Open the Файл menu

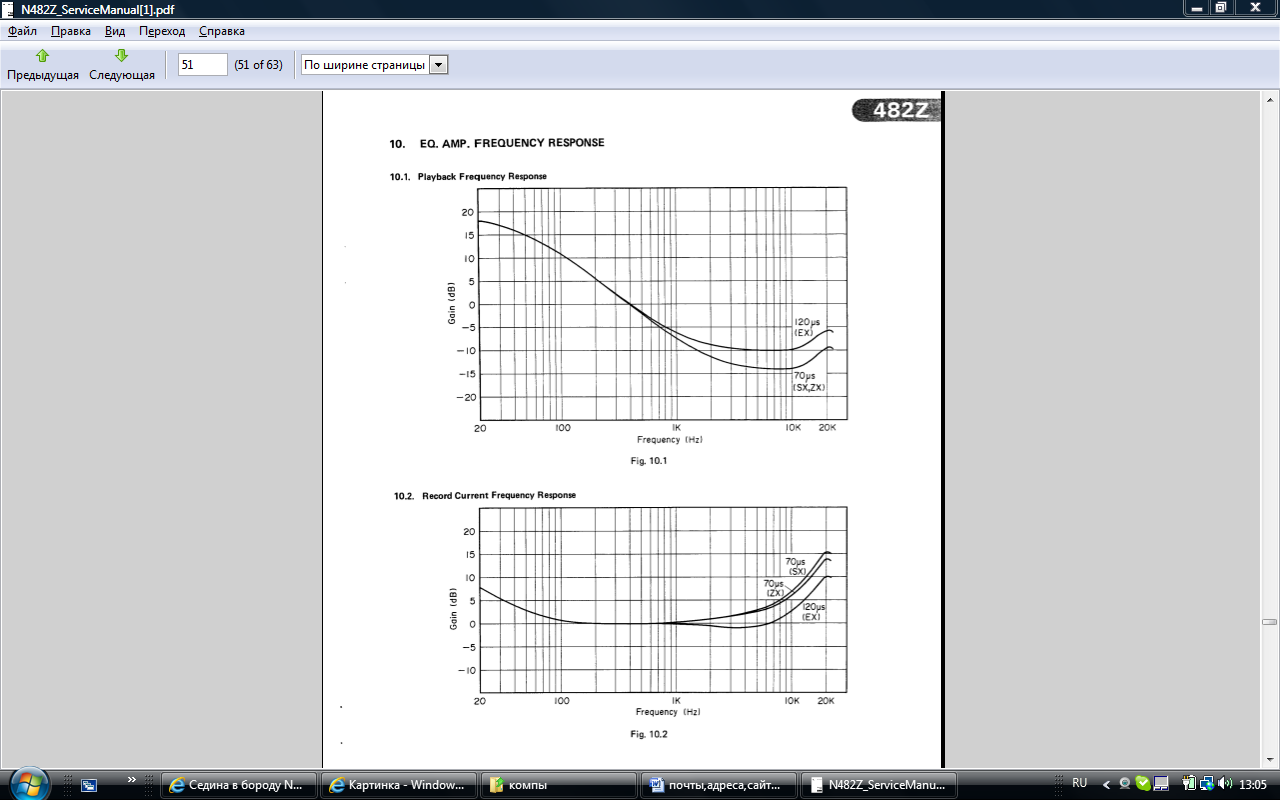point(22,31)
